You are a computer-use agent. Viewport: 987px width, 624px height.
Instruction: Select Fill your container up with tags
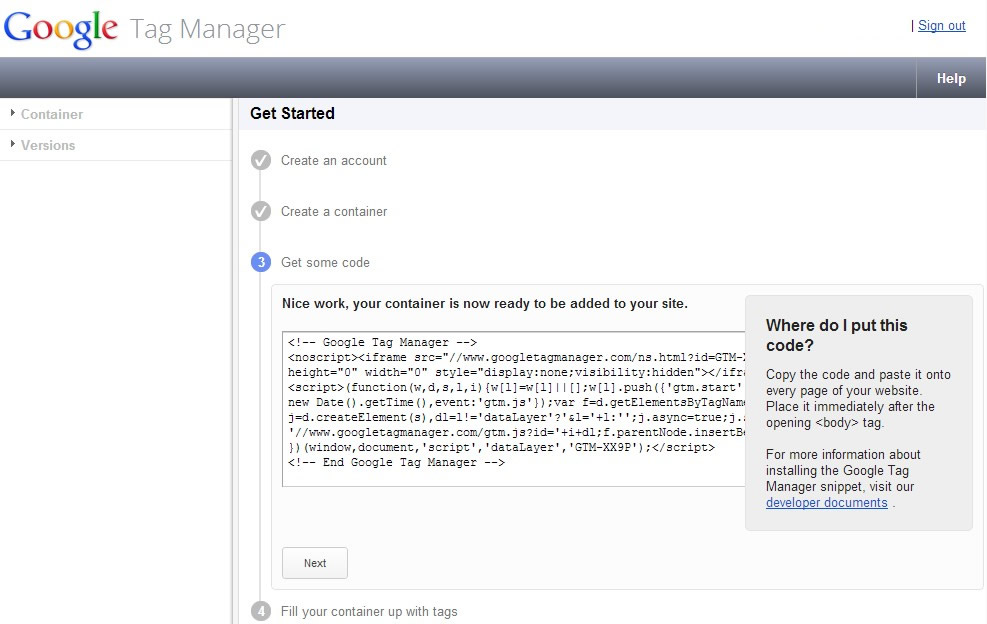coord(369,611)
